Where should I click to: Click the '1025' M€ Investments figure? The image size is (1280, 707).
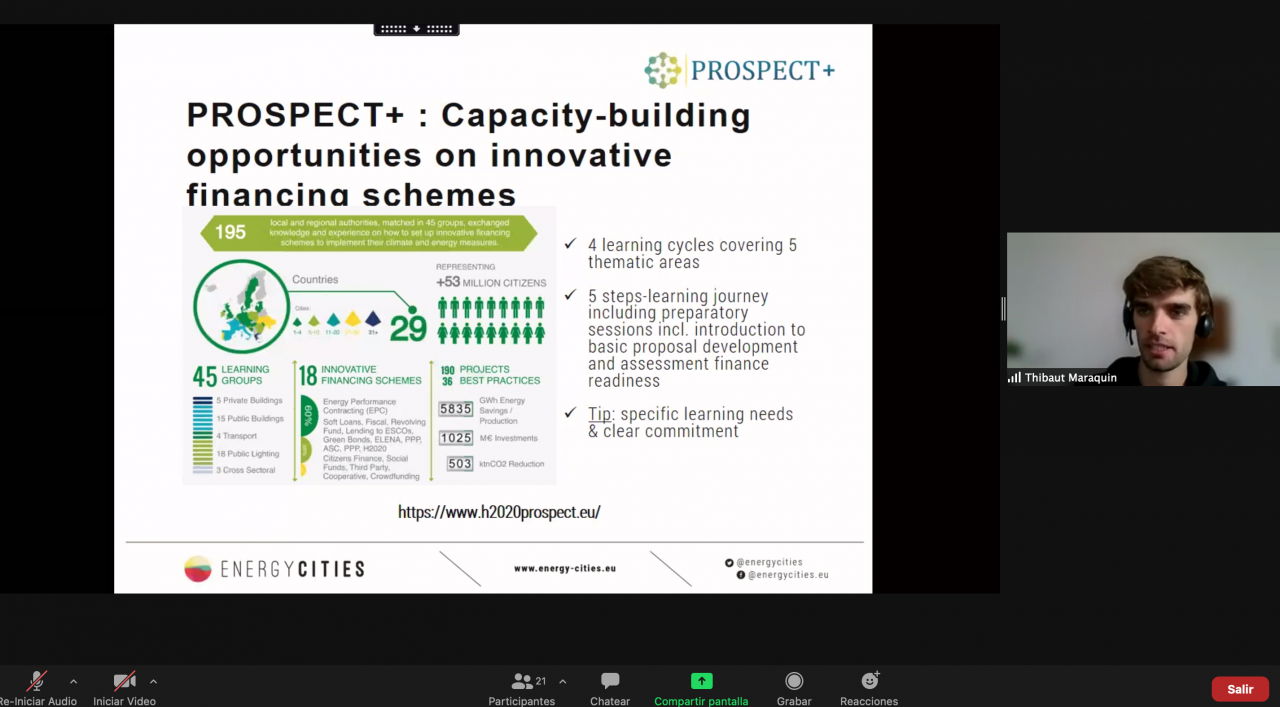point(455,438)
